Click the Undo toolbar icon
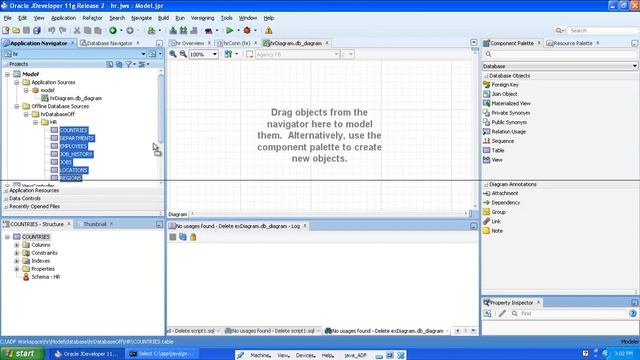 51,31
